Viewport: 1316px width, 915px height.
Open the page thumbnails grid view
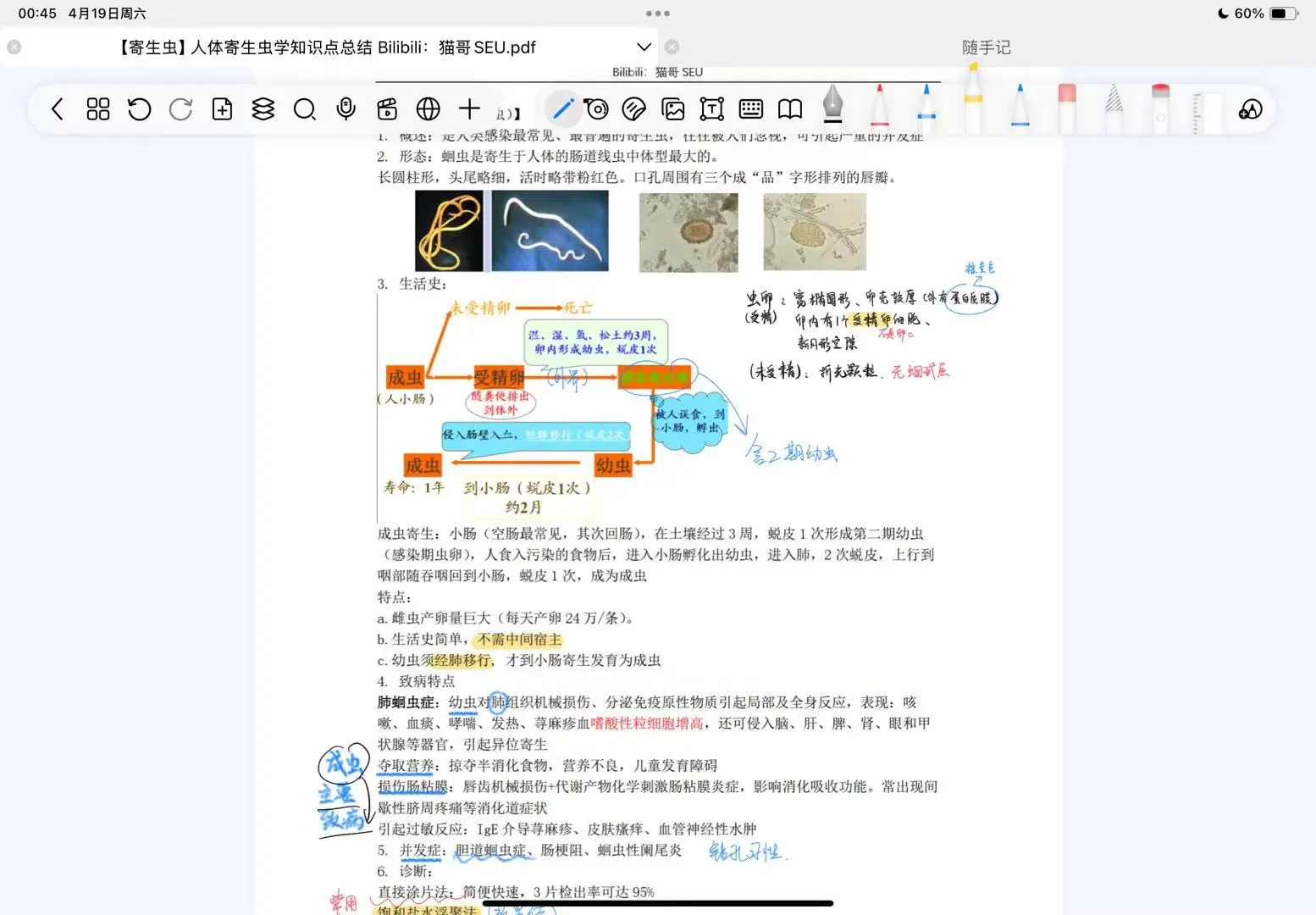[x=98, y=109]
